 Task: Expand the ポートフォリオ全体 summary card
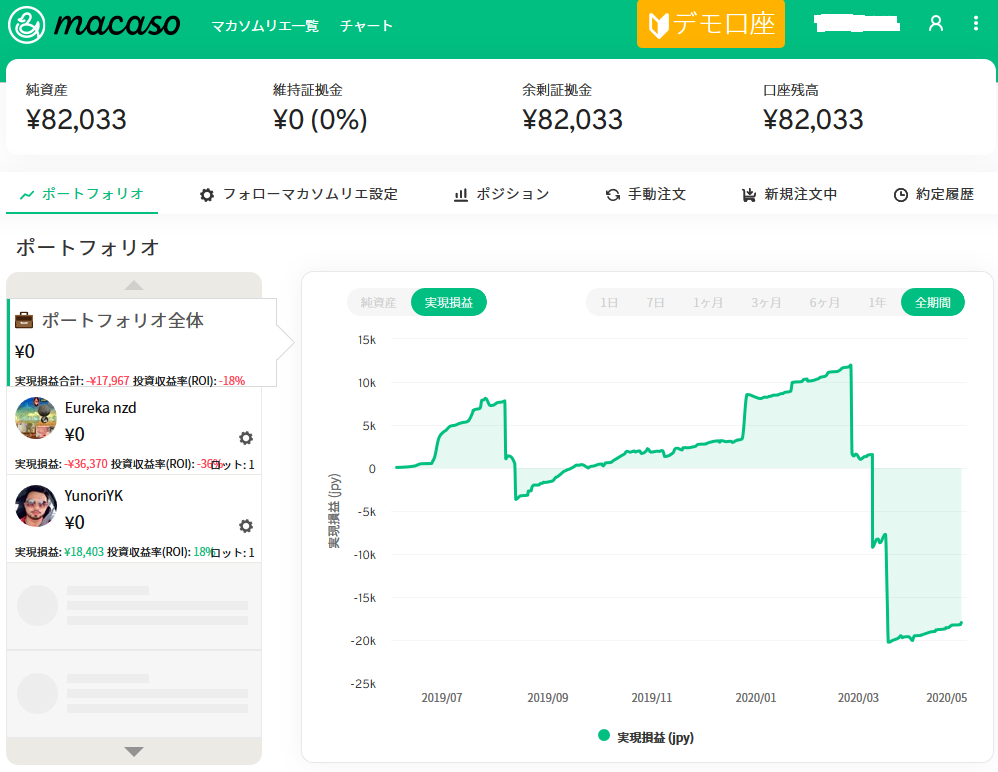pyautogui.click(x=140, y=342)
